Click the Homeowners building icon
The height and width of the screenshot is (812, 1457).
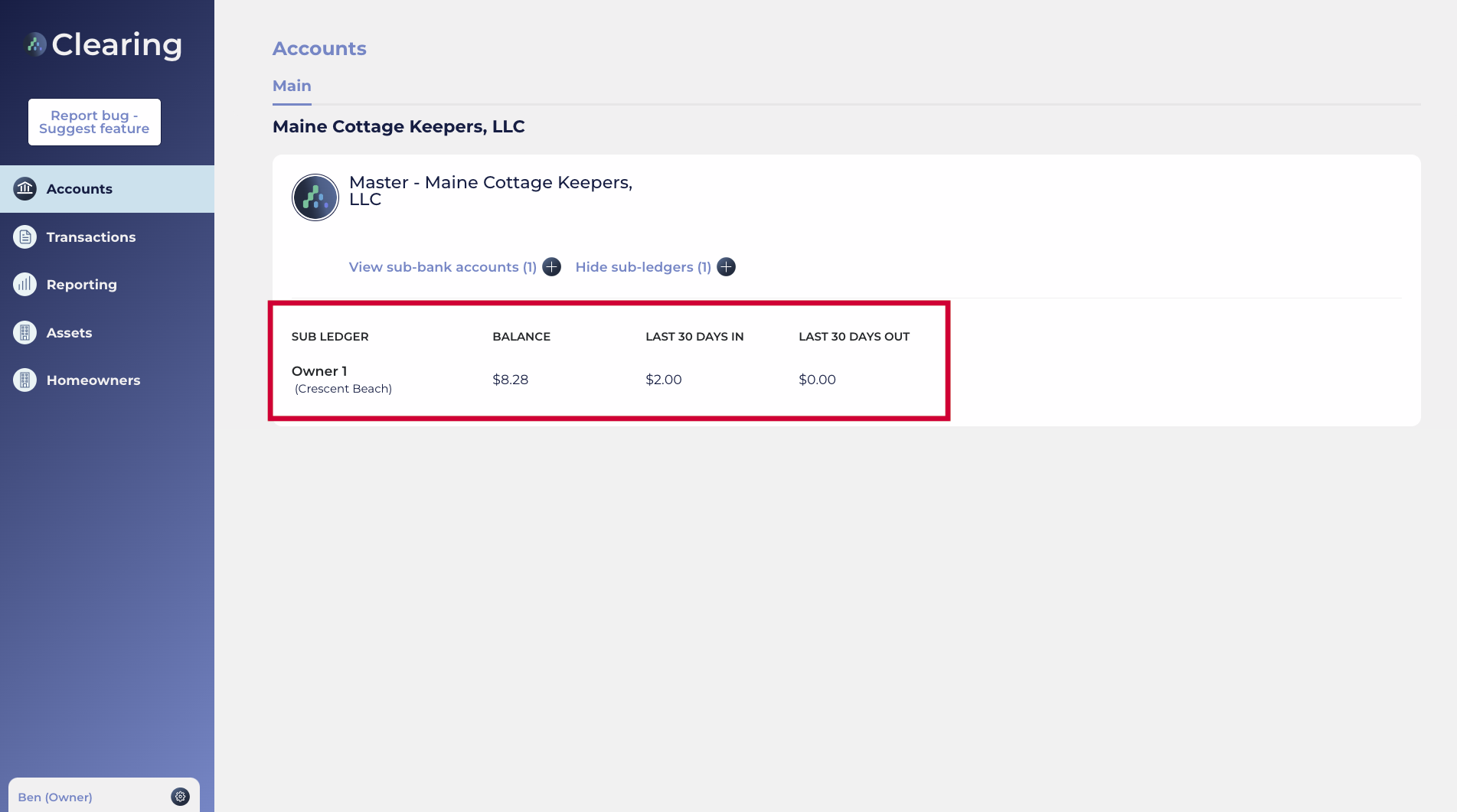[x=25, y=380]
